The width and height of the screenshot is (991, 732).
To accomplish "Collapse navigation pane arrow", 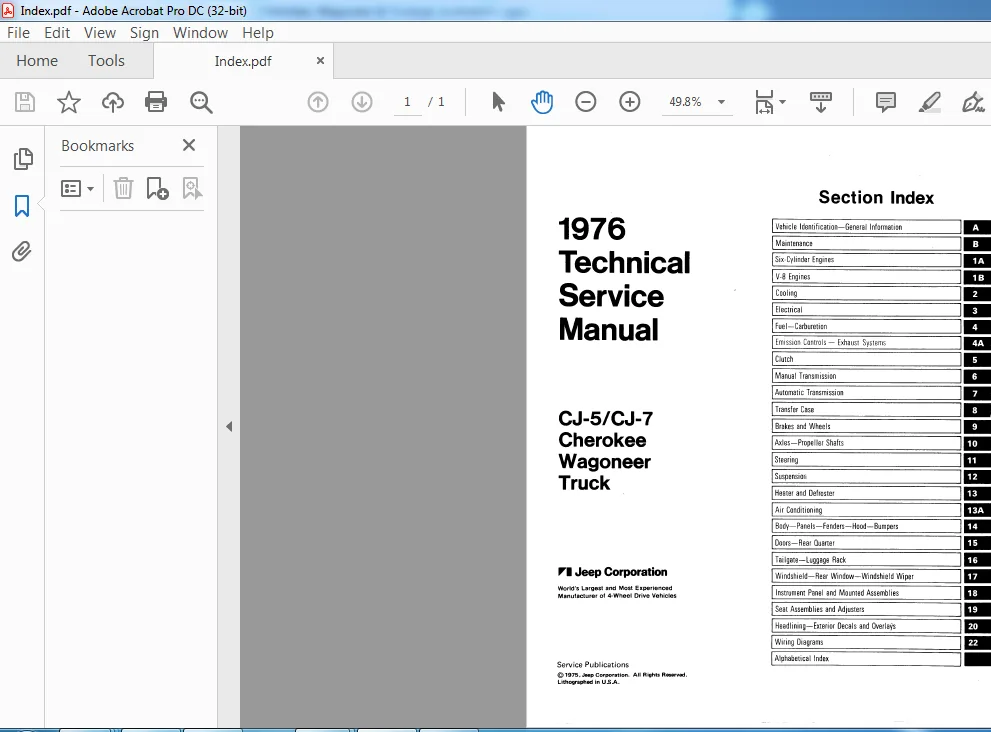I will coord(229,427).
